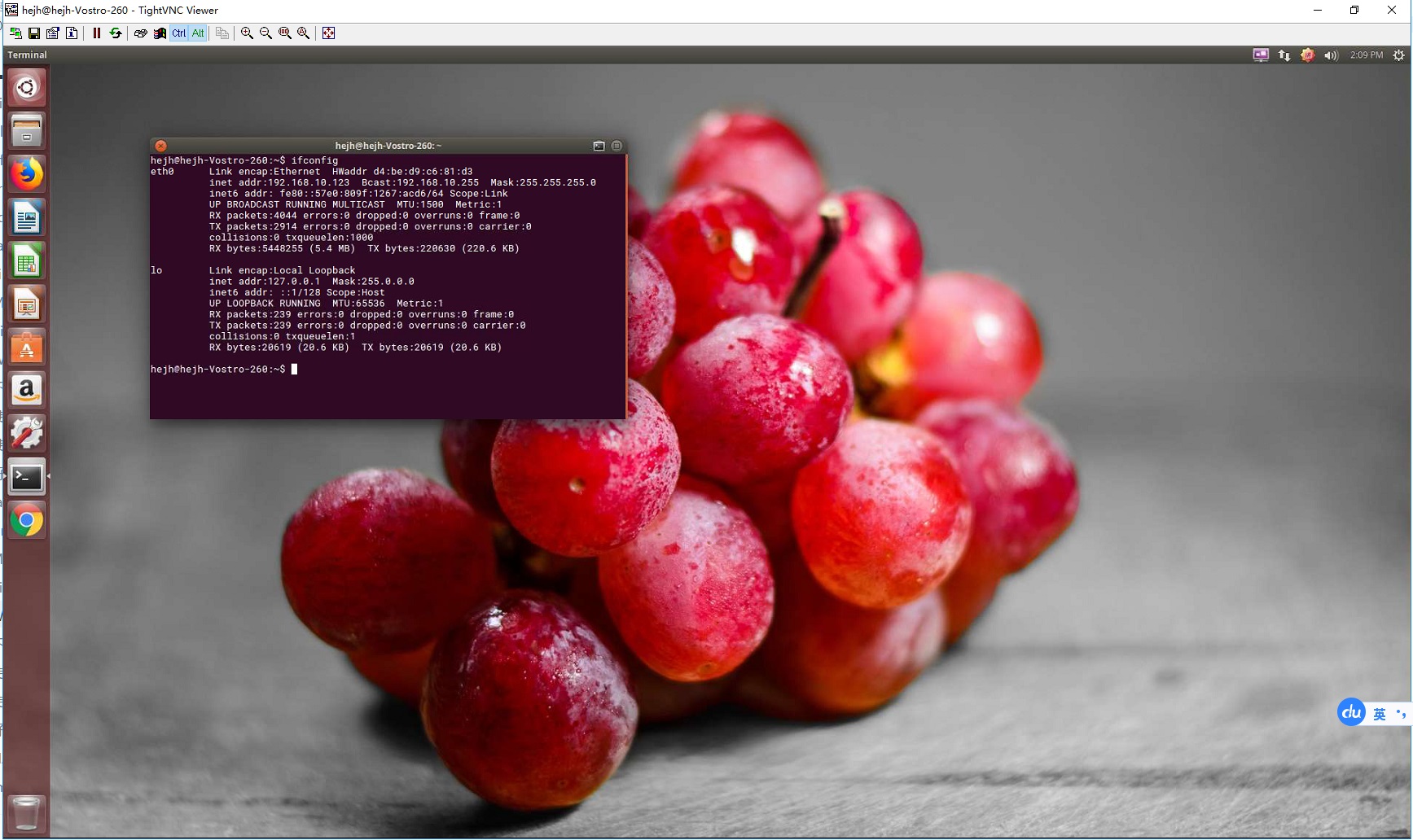This screenshot has height=840, width=1413.
Task: Open the Trash launcher icon
Action: pos(26,813)
